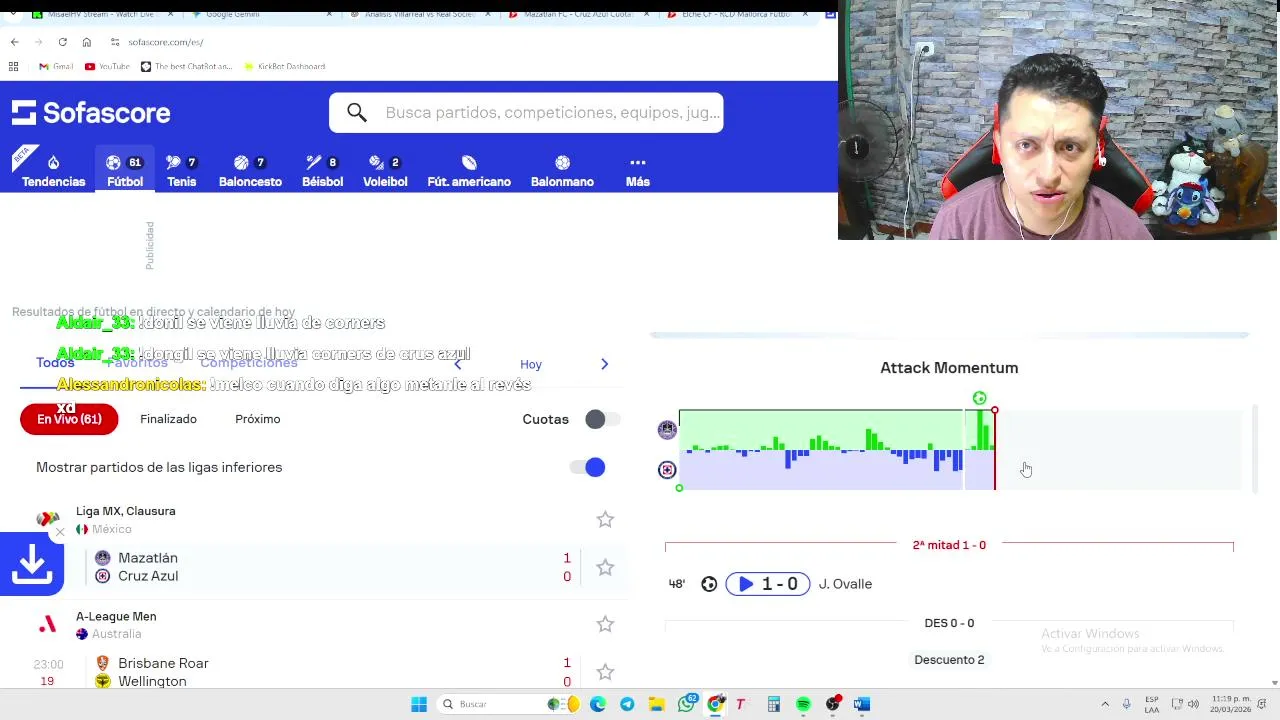Open the Liga MX, Clausura league link

pyautogui.click(x=125, y=511)
